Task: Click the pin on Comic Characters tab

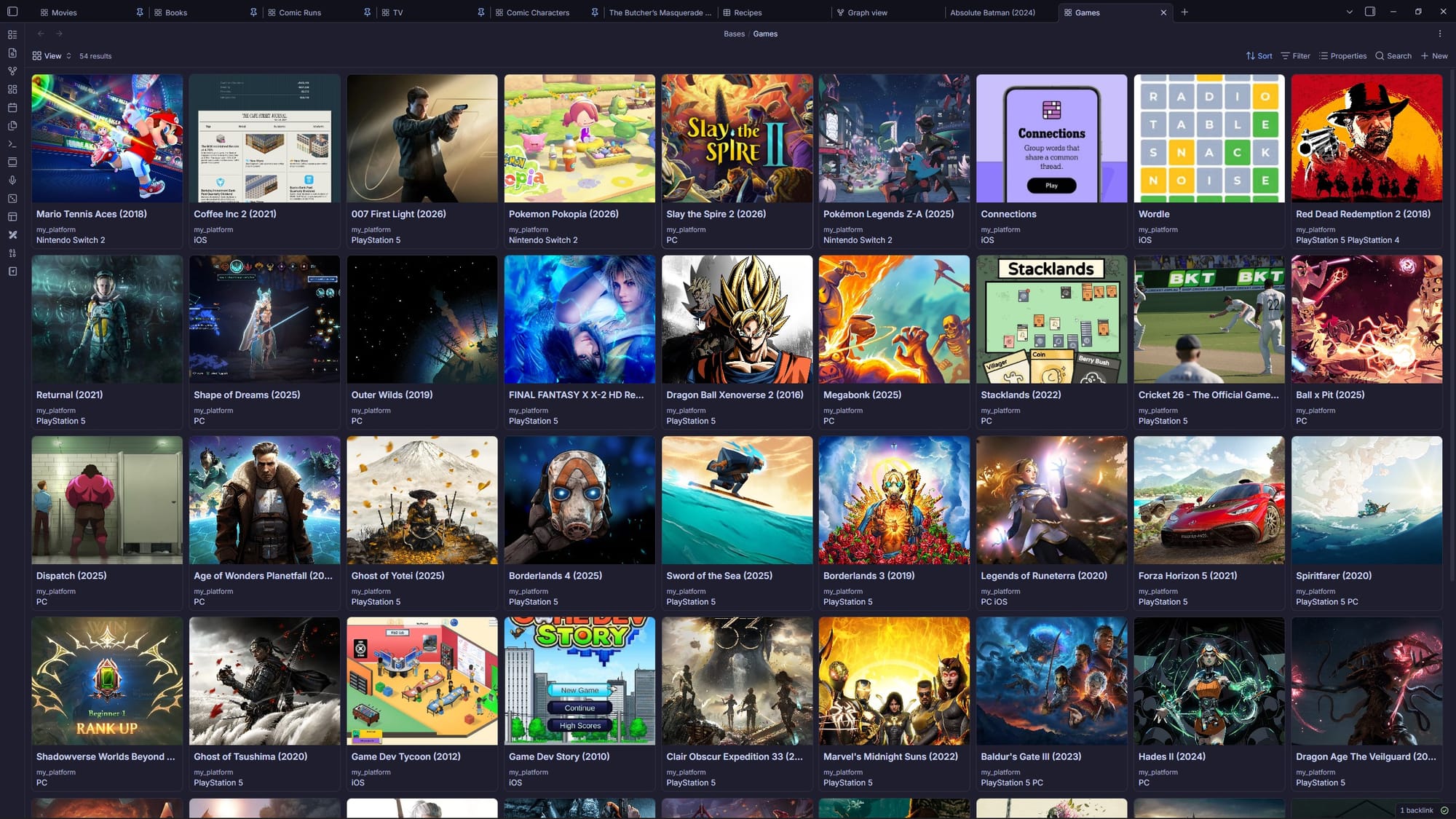Action: [x=595, y=12]
